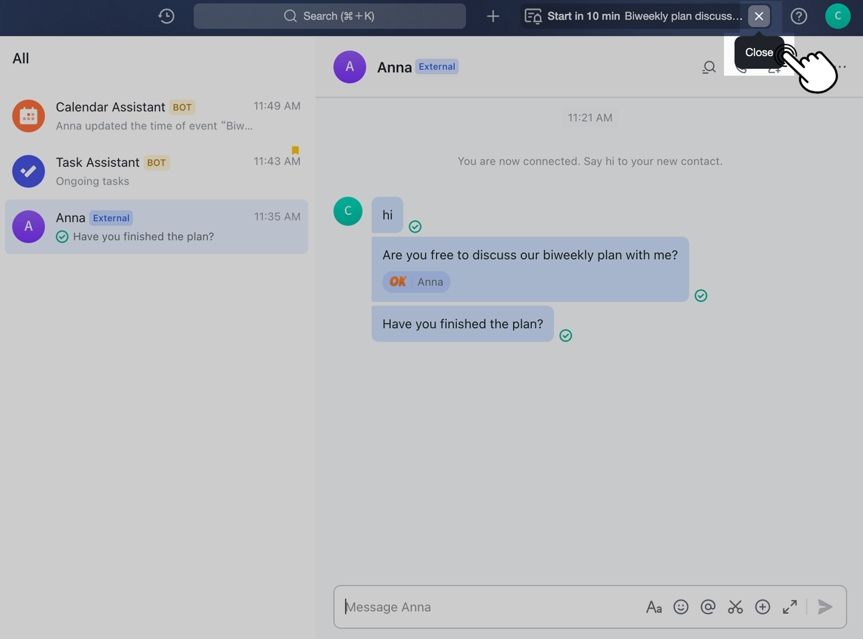Dismiss the meeting reminder banner
Viewport: 863px width, 639px height.
pyautogui.click(x=759, y=16)
